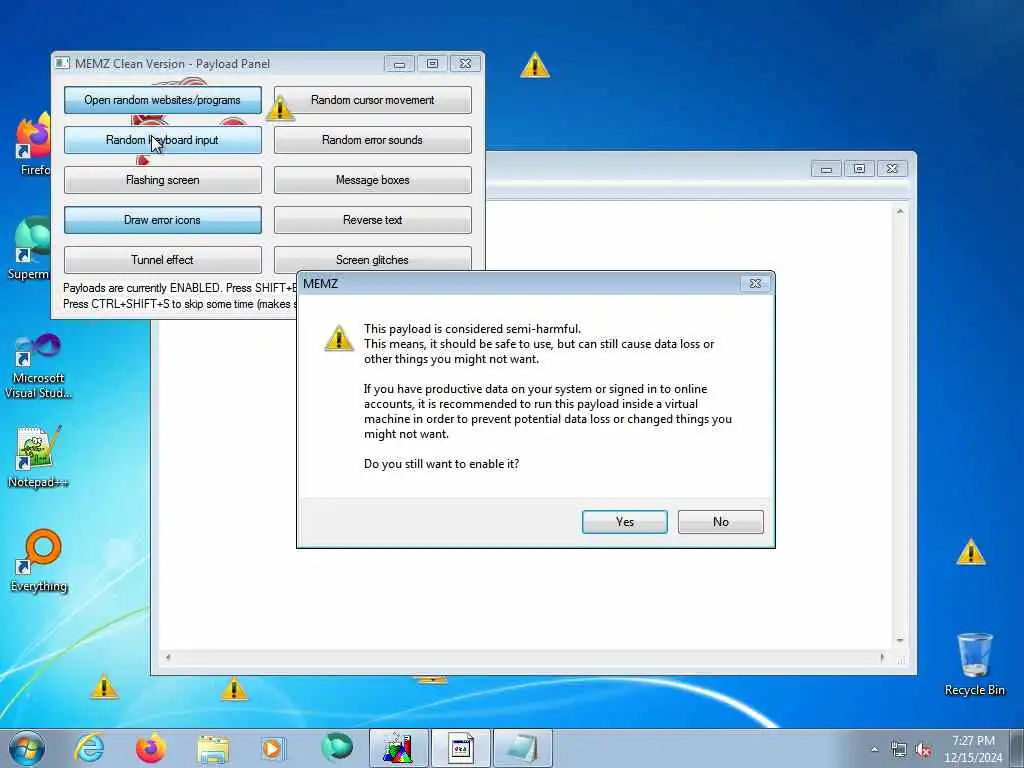1024x768 pixels.
Task: Select the Recycle Bin icon
Action: click(x=974, y=664)
